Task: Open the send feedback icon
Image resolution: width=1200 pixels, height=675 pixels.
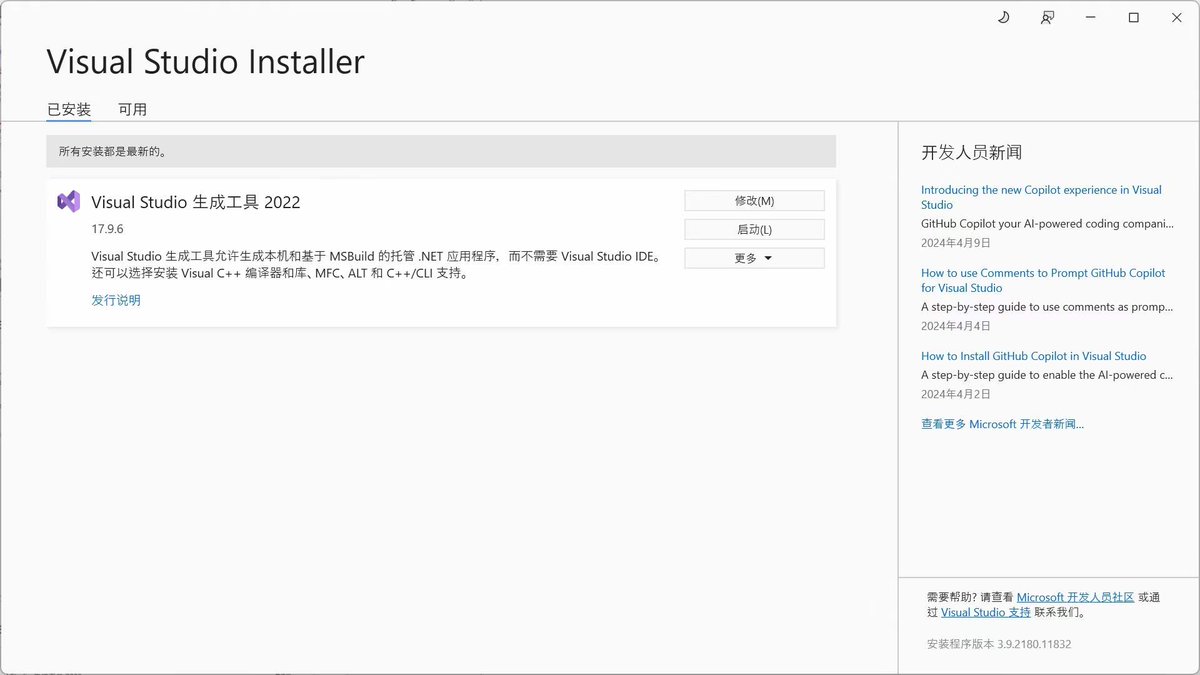Action: [x=1047, y=17]
